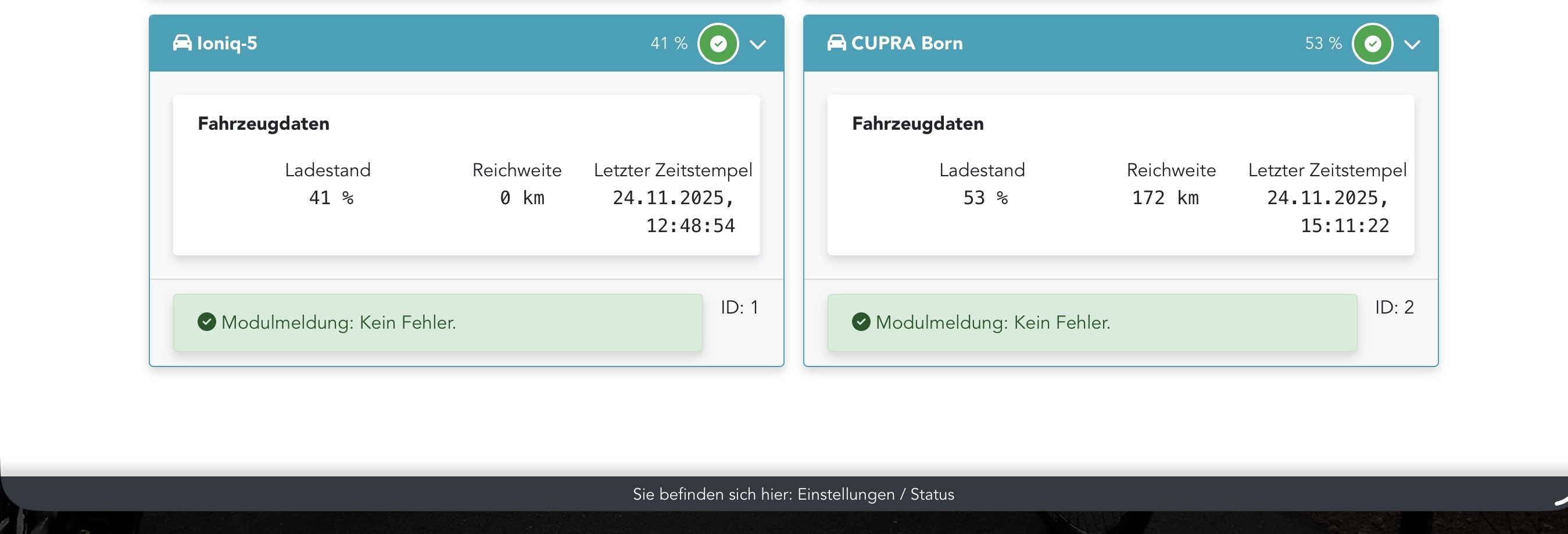Viewport: 1568px width, 534px height.
Task: Click the 53 % badge in CUPRA Born header
Action: tap(1323, 43)
